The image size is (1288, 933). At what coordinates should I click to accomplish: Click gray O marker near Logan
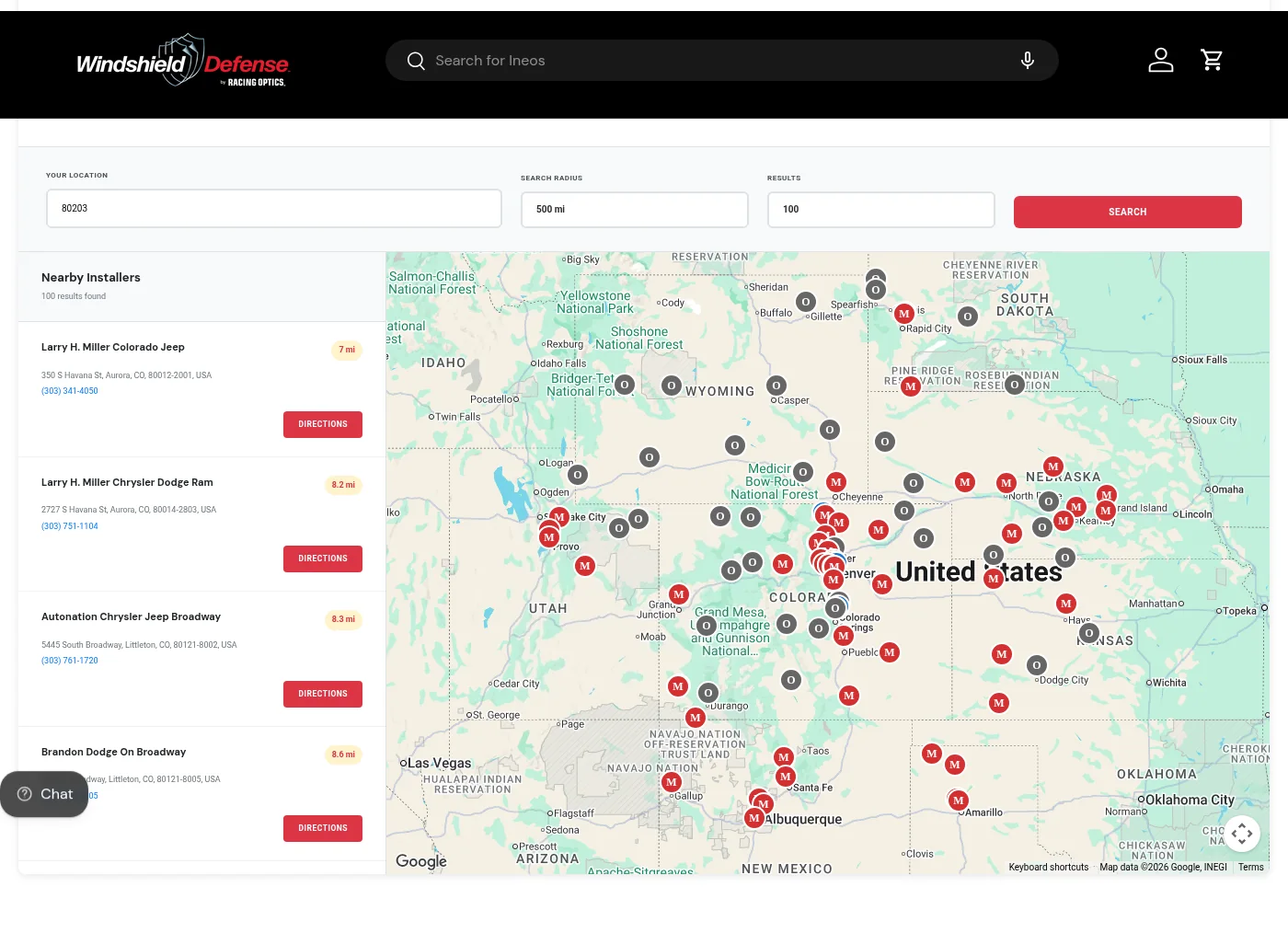[x=578, y=475]
